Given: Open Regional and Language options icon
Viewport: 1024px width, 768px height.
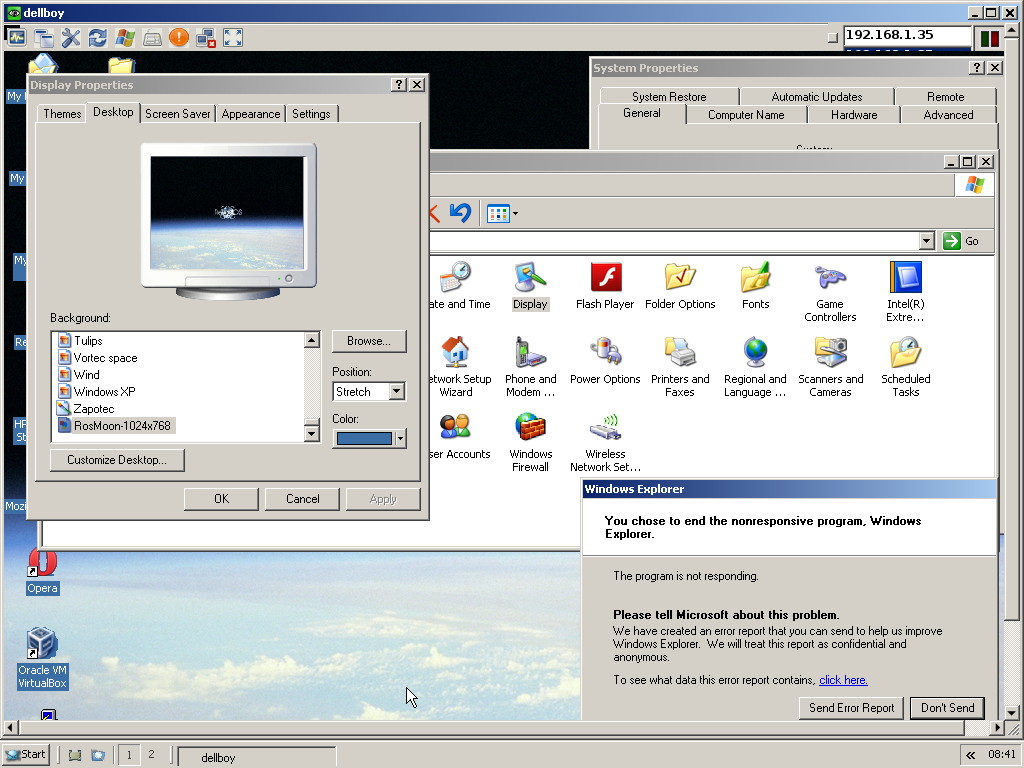Looking at the screenshot, I should [x=755, y=366].
